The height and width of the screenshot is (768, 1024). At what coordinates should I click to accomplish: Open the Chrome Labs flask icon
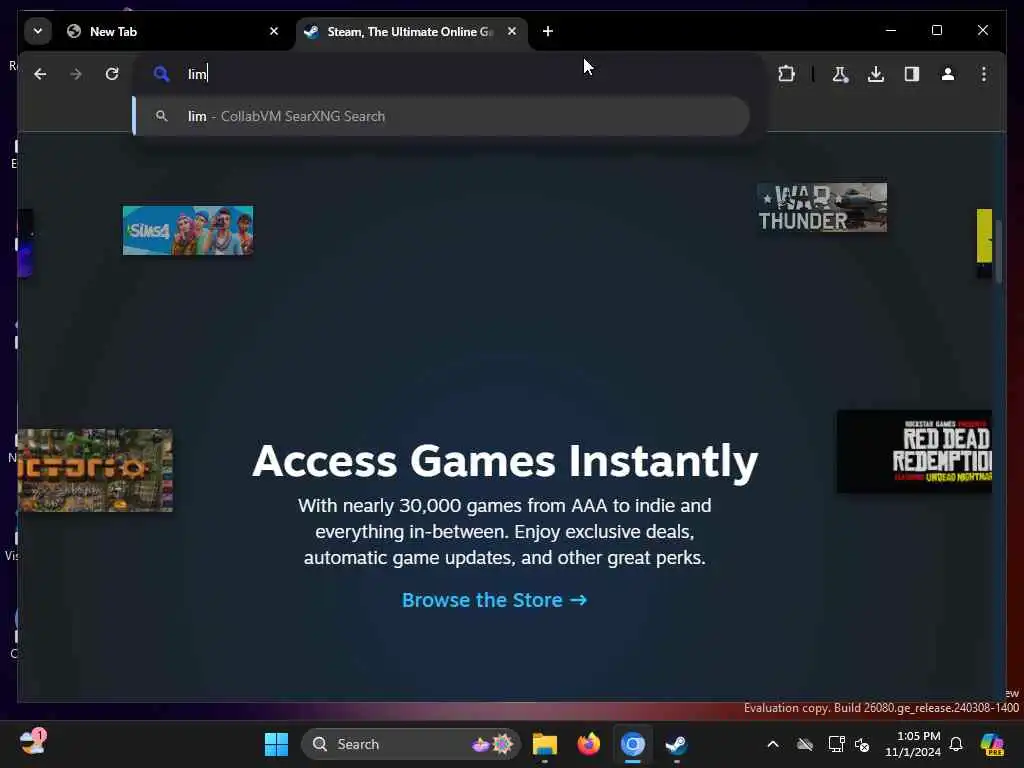(x=840, y=74)
